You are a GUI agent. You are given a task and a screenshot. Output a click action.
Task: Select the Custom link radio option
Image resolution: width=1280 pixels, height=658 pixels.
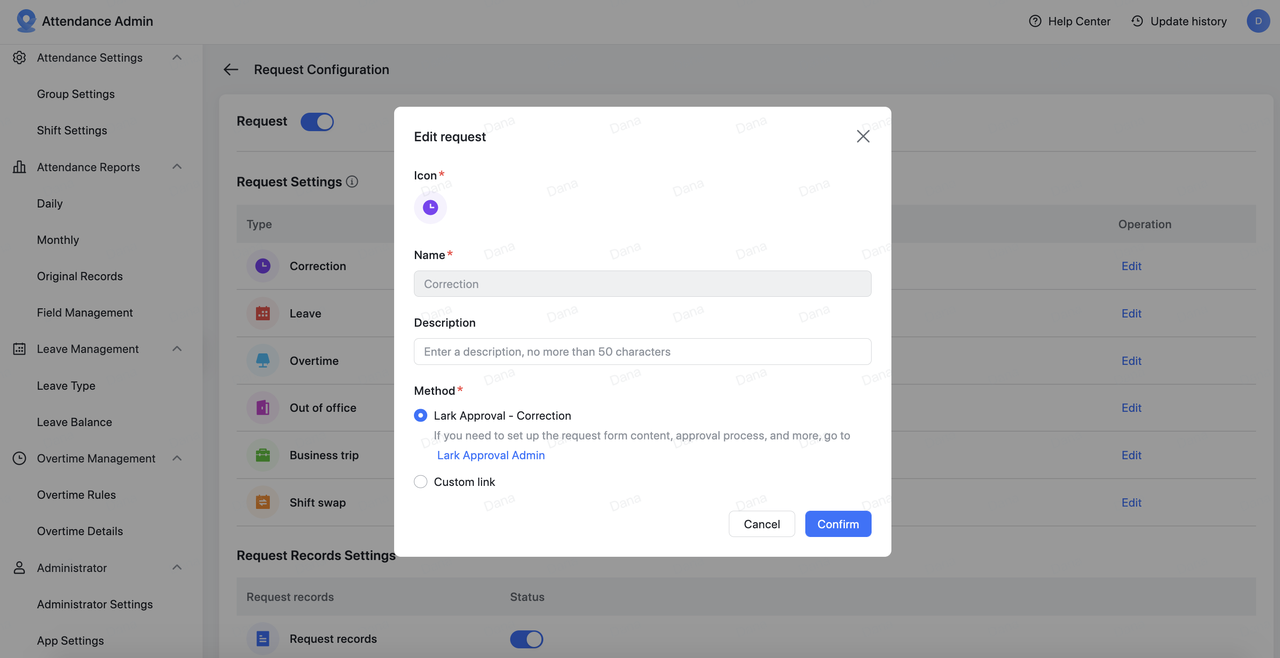coord(421,482)
